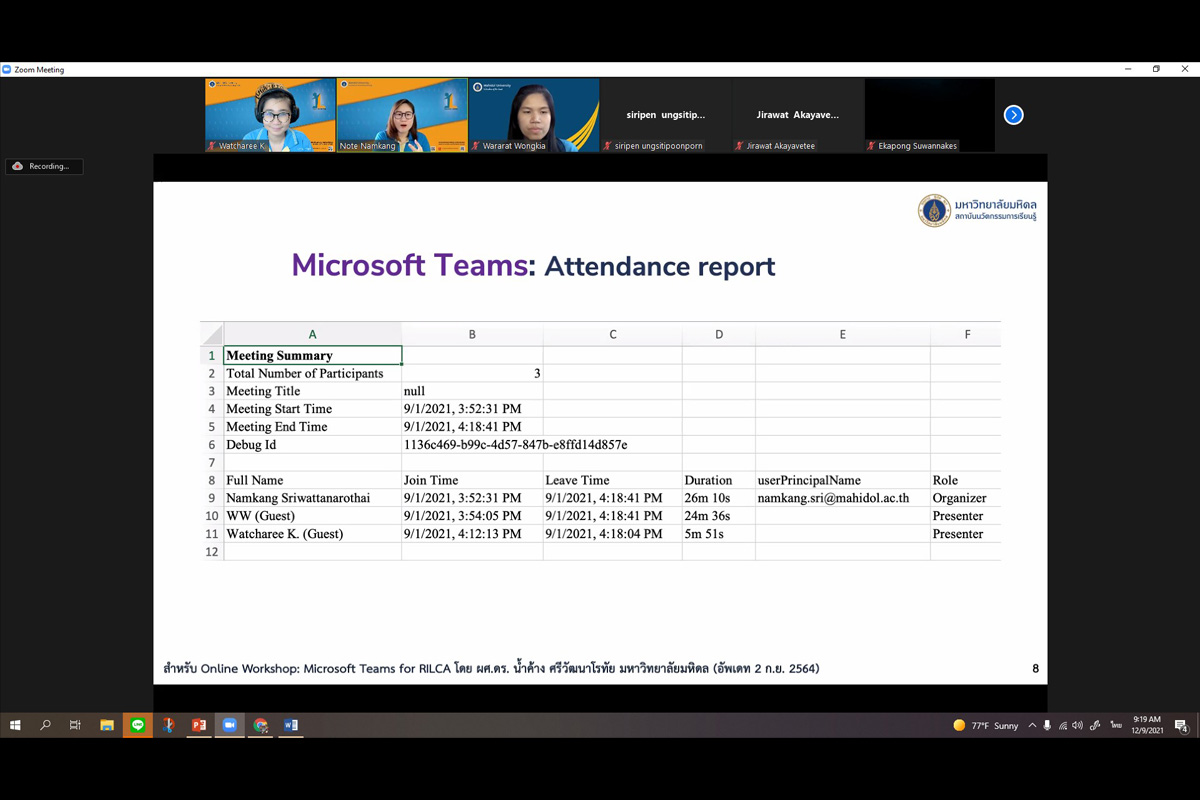The width and height of the screenshot is (1200, 800).
Task: Open Google Chrome from the taskbar
Action: pyautogui.click(x=260, y=725)
